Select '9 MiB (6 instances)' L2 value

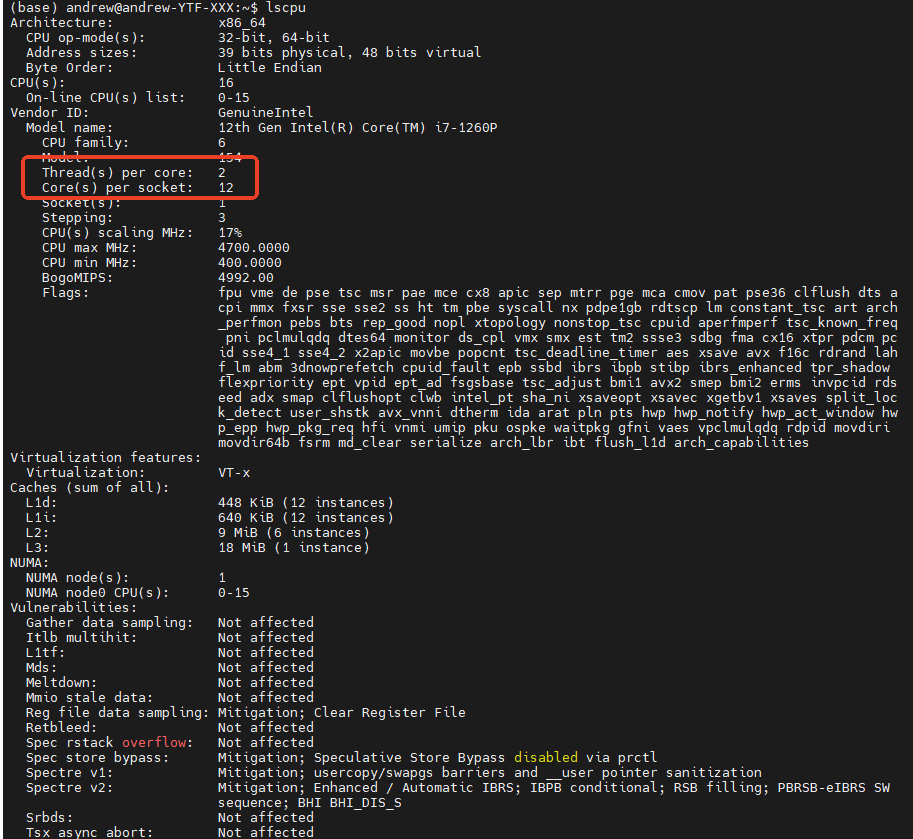(293, 533)
